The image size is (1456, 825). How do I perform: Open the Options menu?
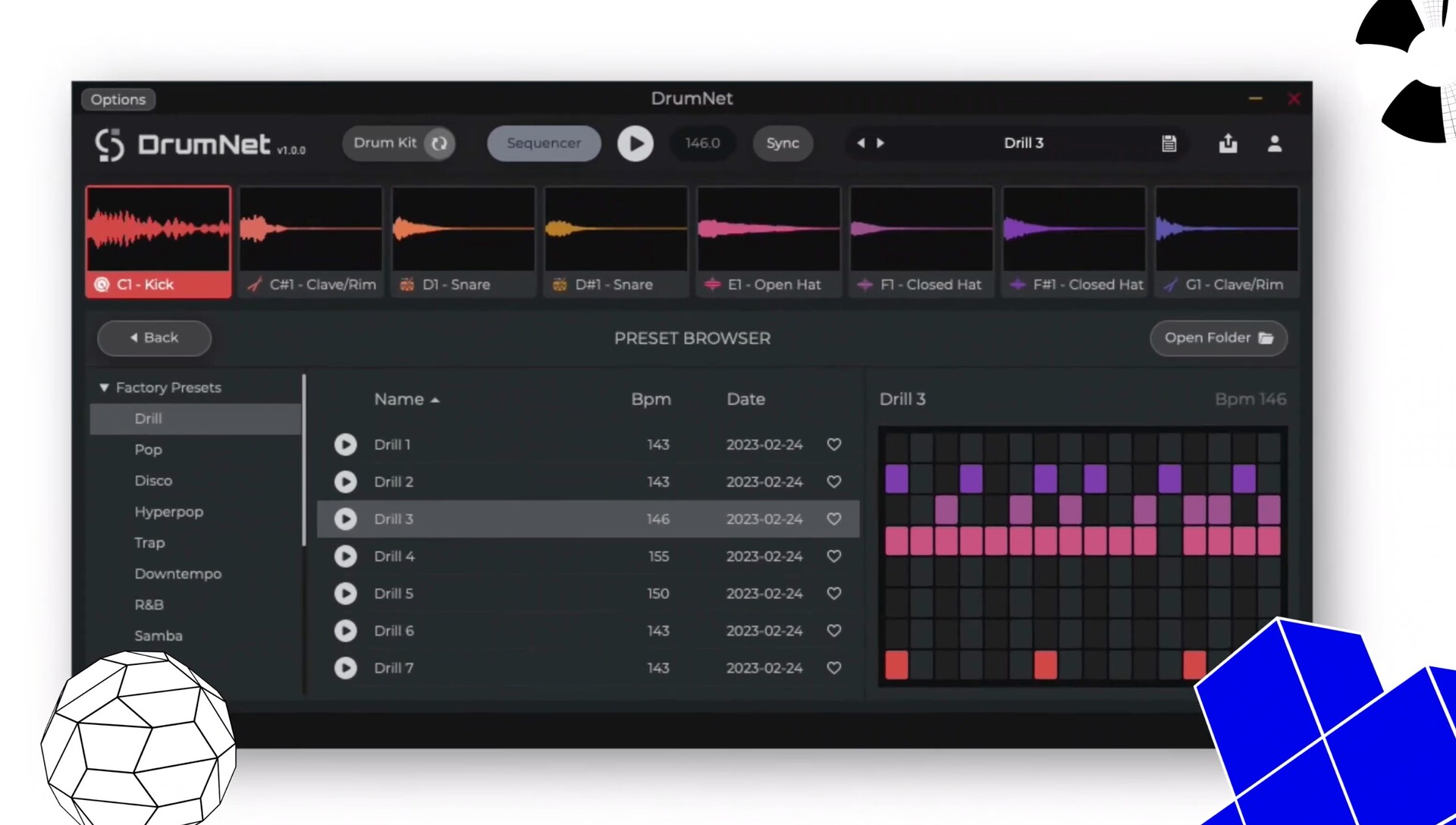(118, 99)
